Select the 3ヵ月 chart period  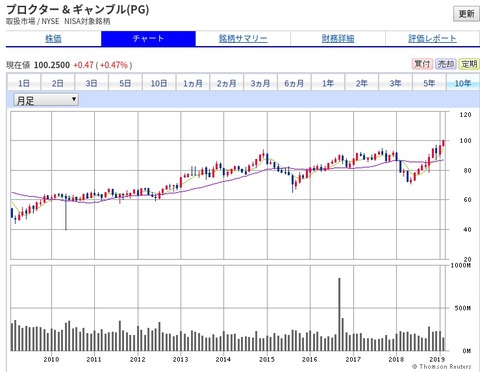tap(260, 83)
